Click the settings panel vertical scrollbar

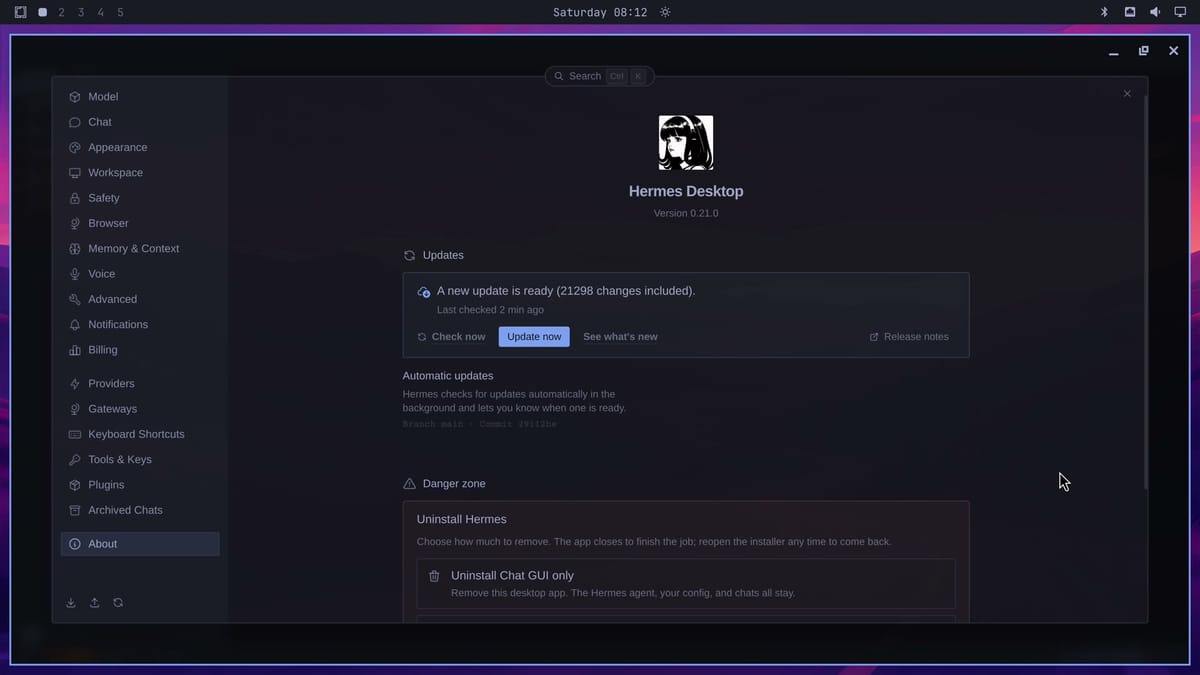(x=1145, y=290)
